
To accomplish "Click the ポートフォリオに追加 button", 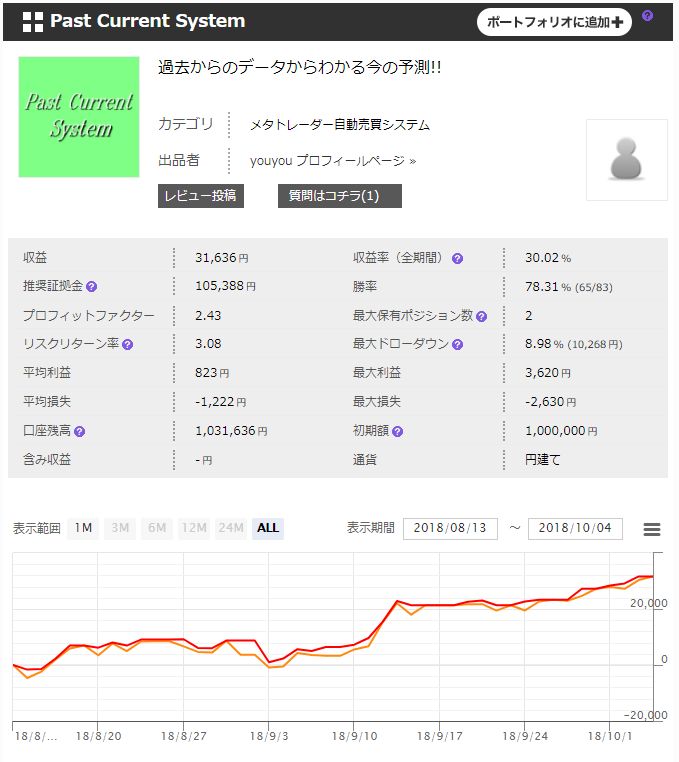I will (x=554, y=21).
